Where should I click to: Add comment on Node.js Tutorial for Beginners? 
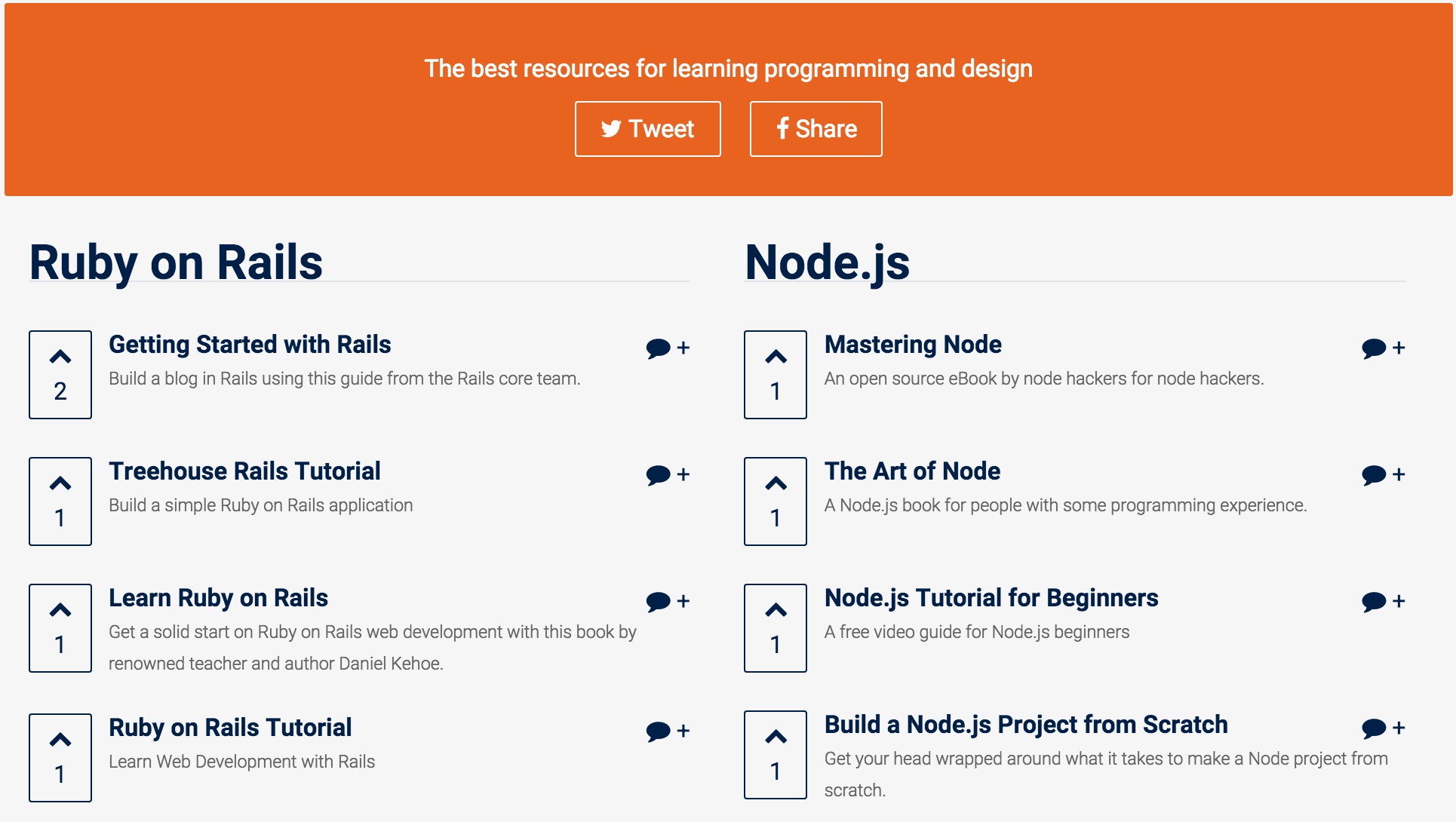point(1383,601)
